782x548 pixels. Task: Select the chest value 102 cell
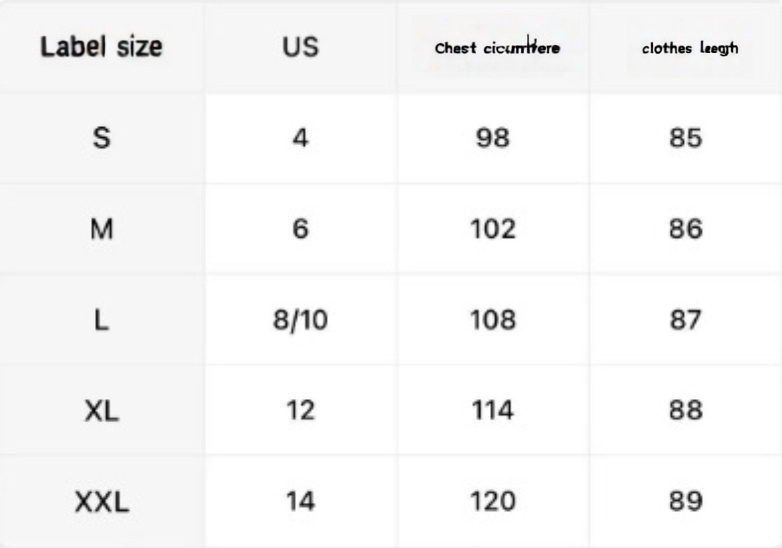pos(492,229)
